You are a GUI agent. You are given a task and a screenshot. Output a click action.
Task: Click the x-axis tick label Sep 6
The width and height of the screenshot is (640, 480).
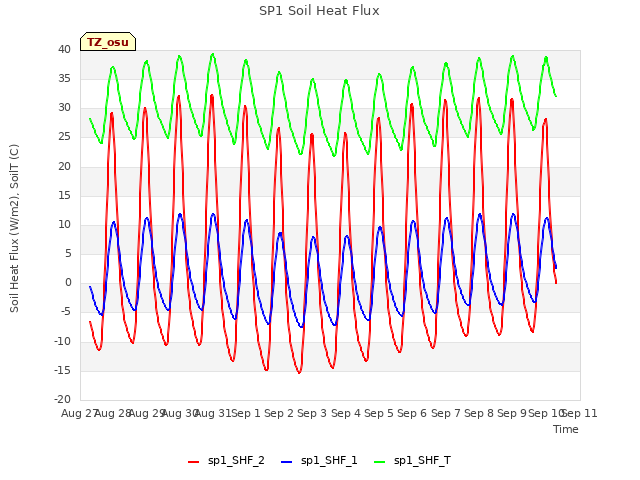click(x=412, y=413)
